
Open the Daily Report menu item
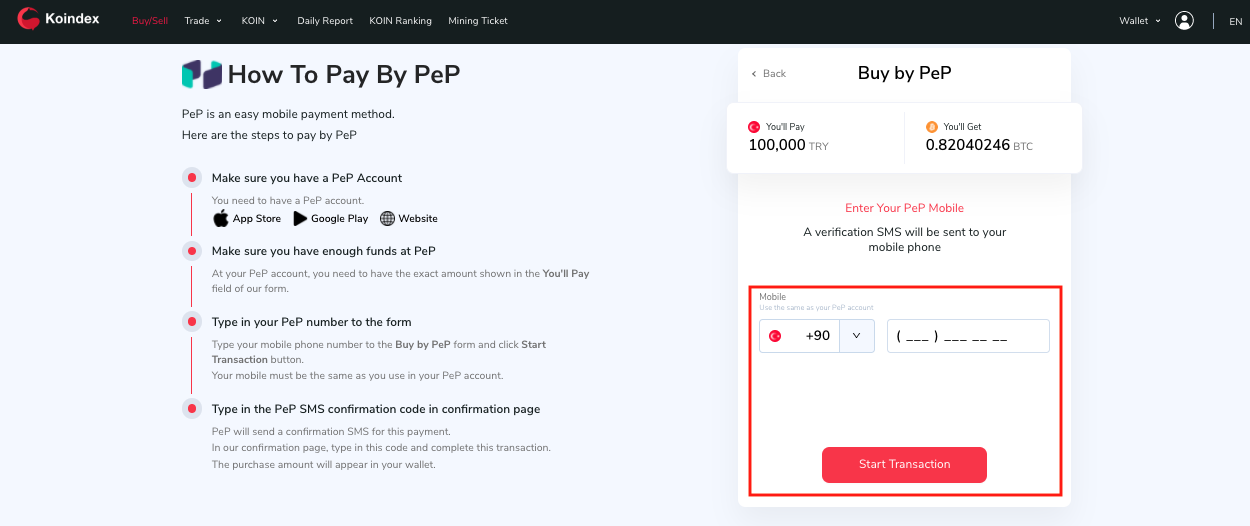(x=326, y=20)
